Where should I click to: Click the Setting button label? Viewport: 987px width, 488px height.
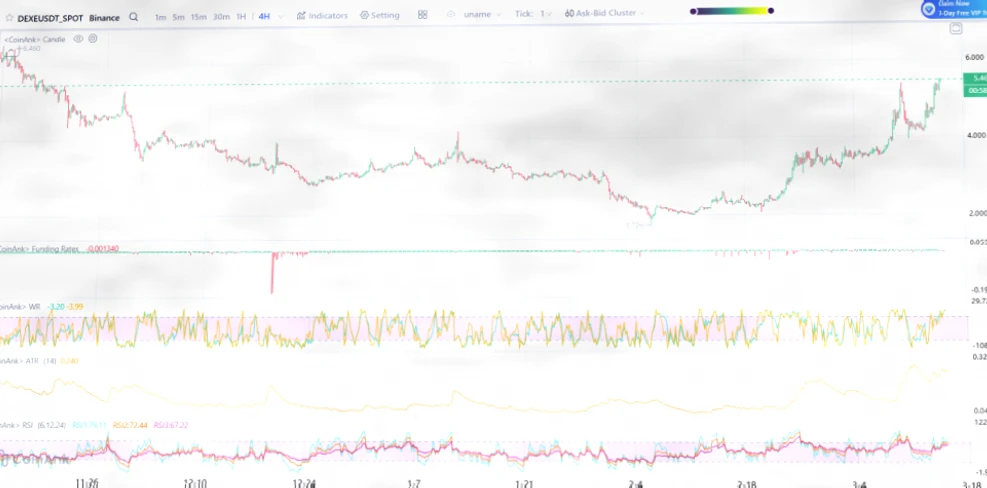click(385, 15)
